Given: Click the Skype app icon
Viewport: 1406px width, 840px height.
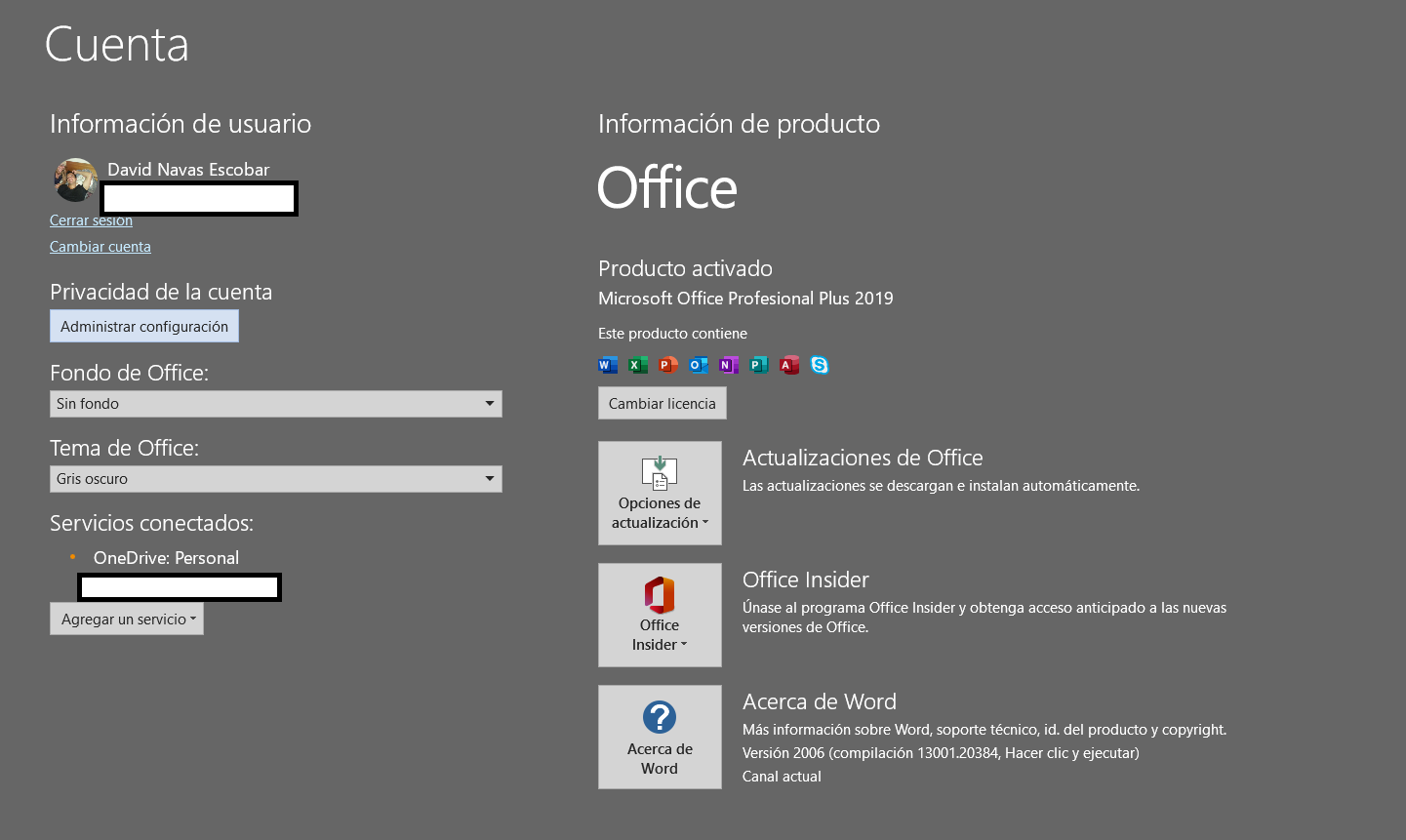Looking at the screenshot, I should 820,365.
